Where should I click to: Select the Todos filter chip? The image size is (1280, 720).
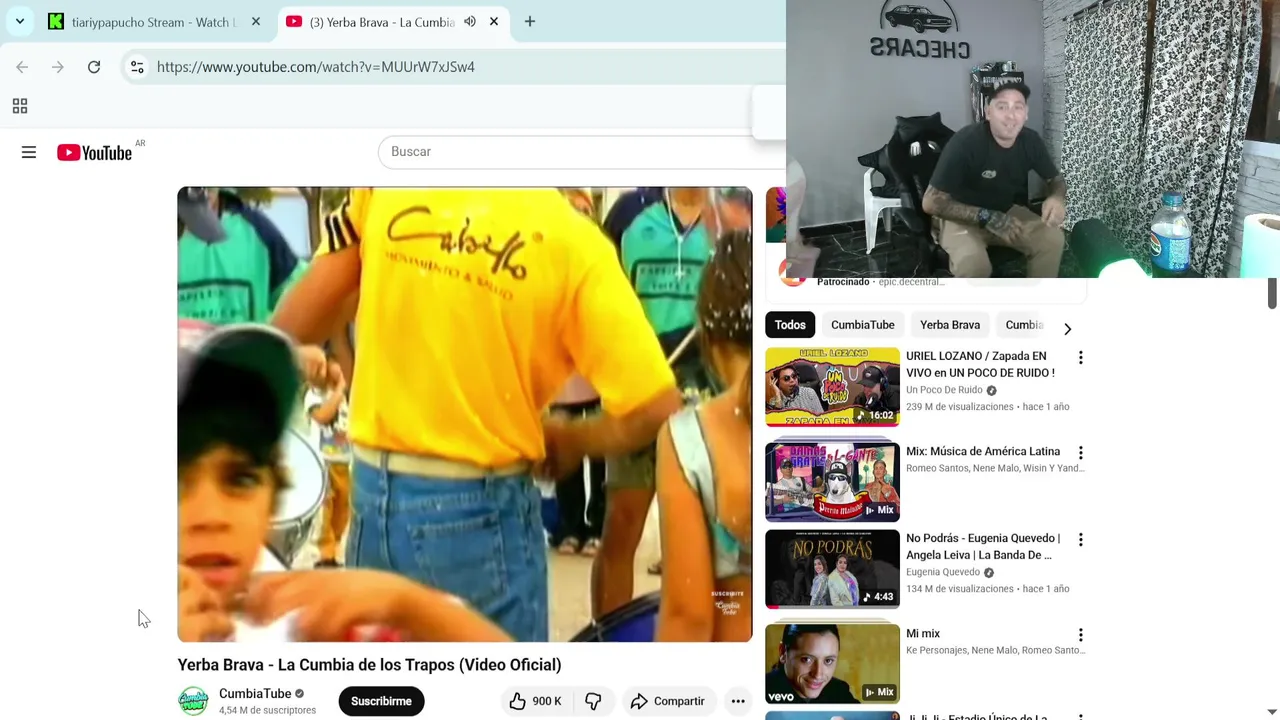790,325
